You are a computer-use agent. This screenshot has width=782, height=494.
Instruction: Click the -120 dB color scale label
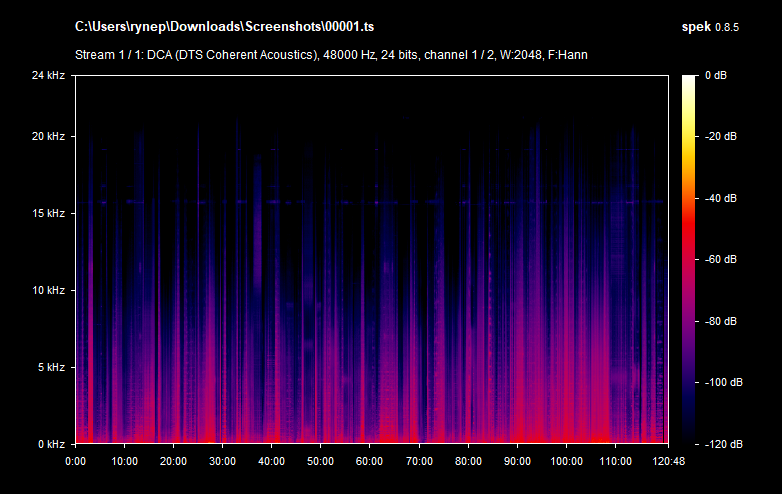[x=721, y=444]
